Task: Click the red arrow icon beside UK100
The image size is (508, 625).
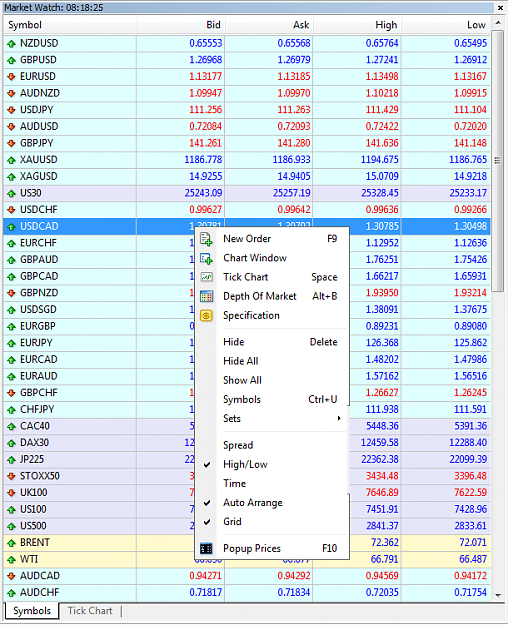Action: (11, 493)
